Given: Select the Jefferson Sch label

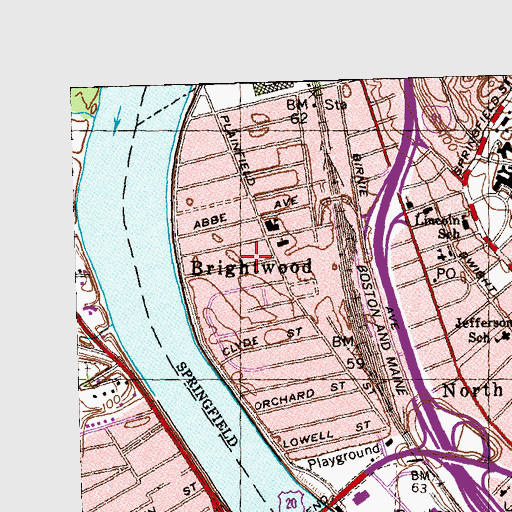Looking at the screenshot, I should (x=483, y=330).
